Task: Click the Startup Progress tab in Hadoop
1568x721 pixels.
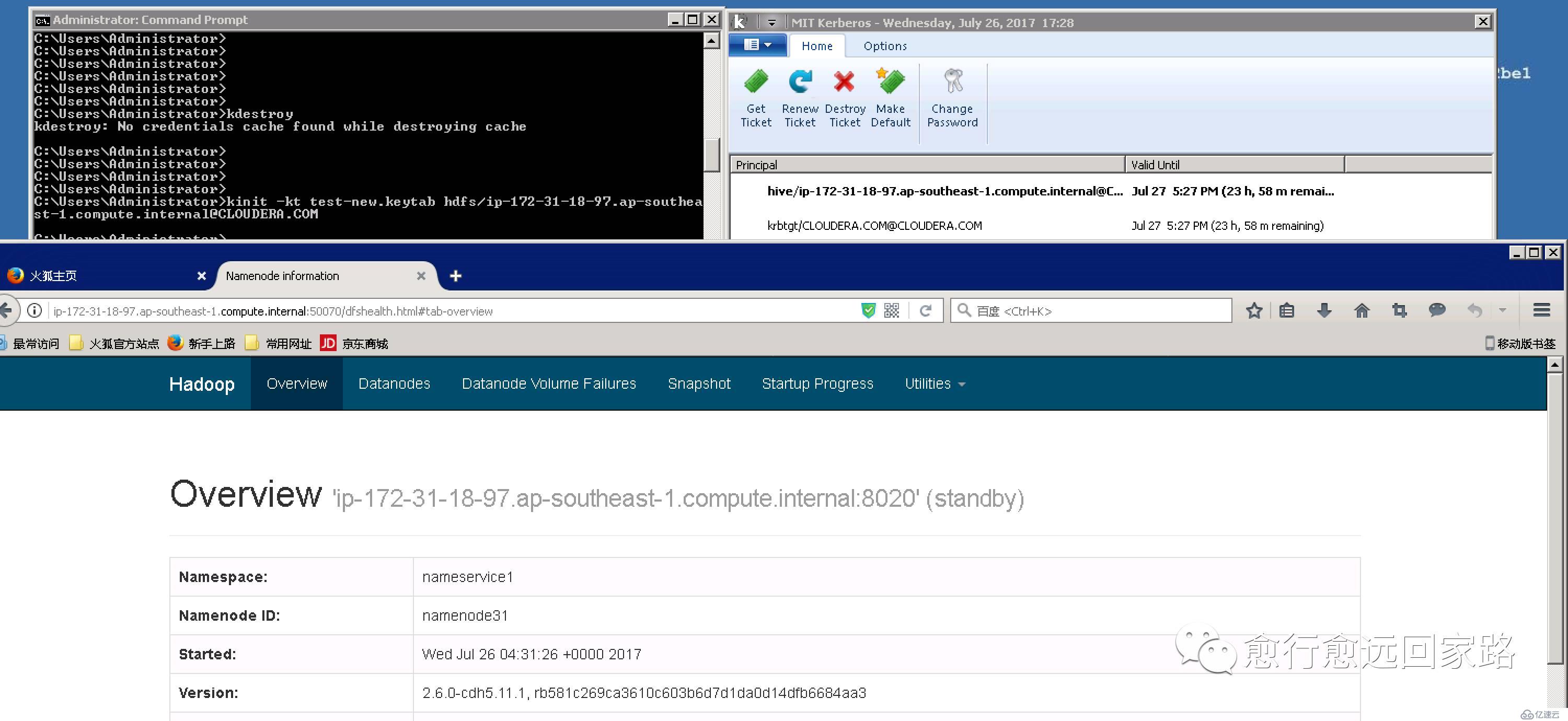Action: pos(817,383)
